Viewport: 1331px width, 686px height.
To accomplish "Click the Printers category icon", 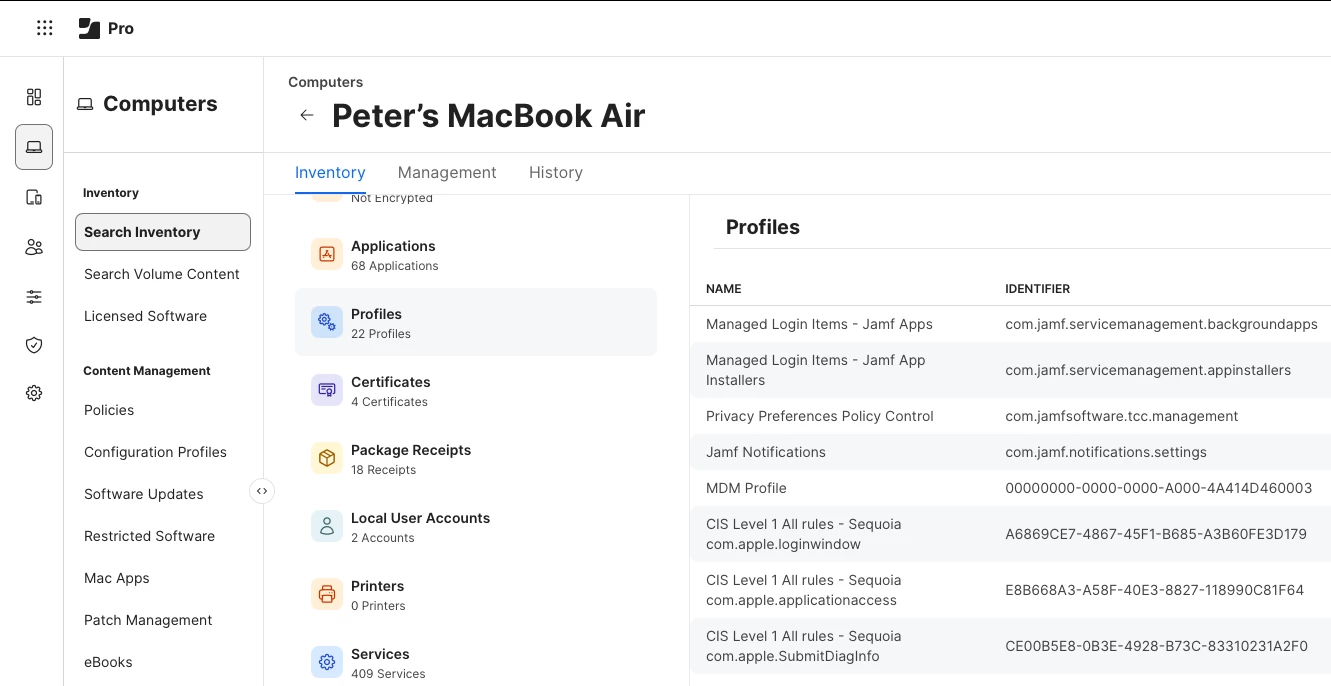I will pyautogui.click(x=327, y=594).
